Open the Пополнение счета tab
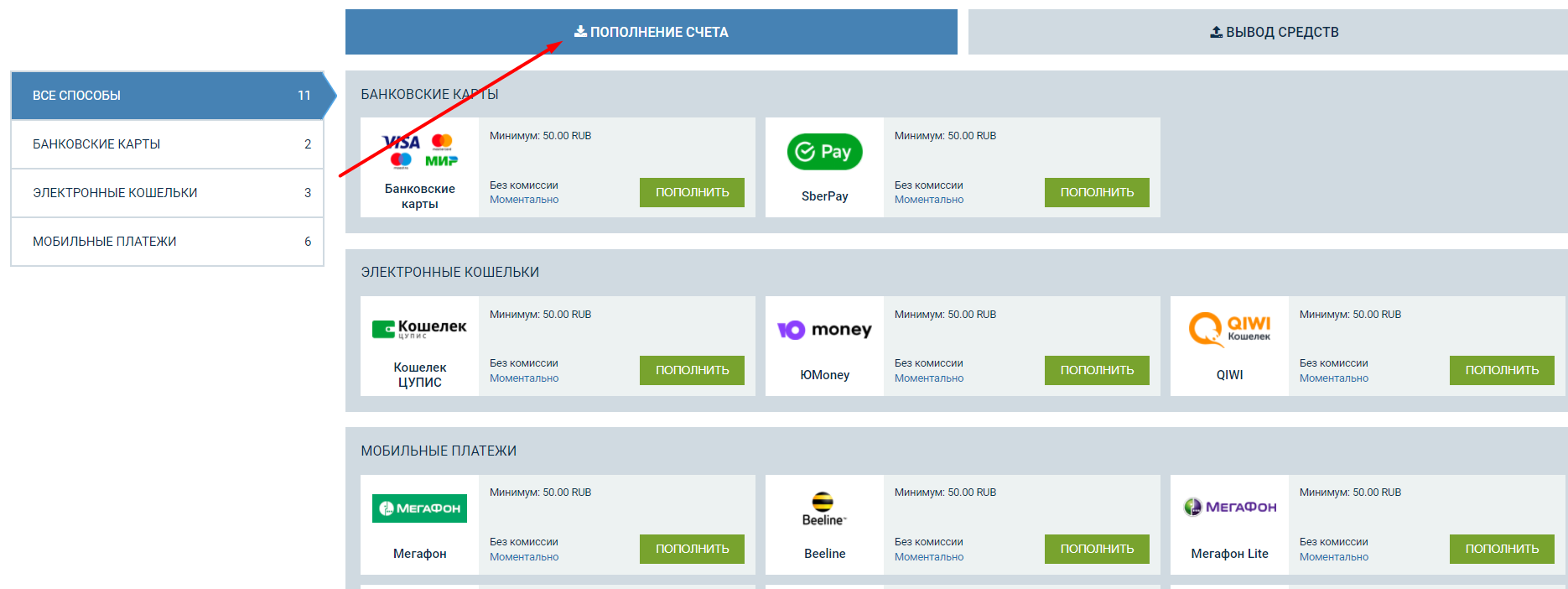 point(651,32)
